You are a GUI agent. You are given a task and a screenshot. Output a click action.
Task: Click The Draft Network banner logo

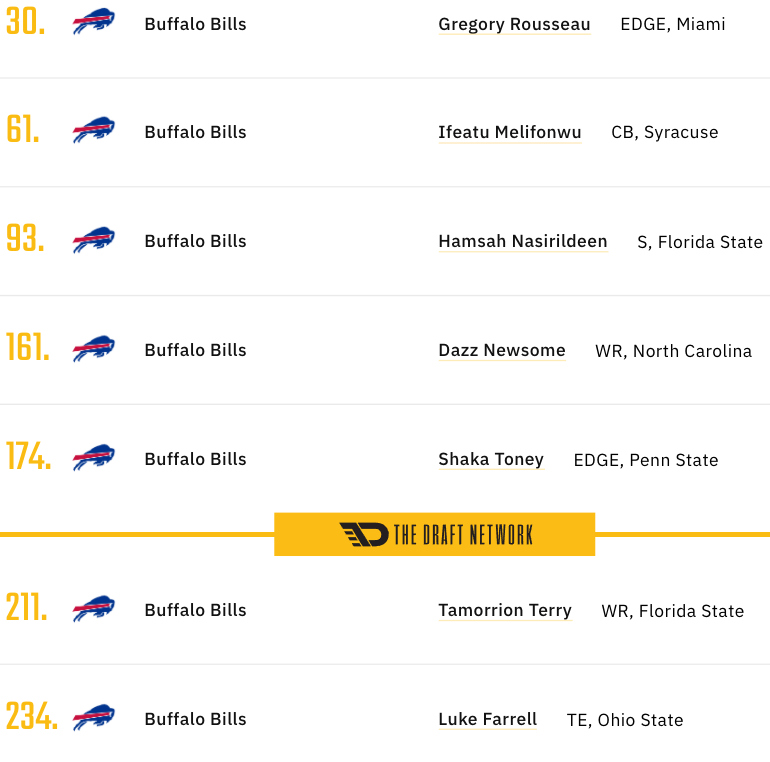[x=435, y=535]
